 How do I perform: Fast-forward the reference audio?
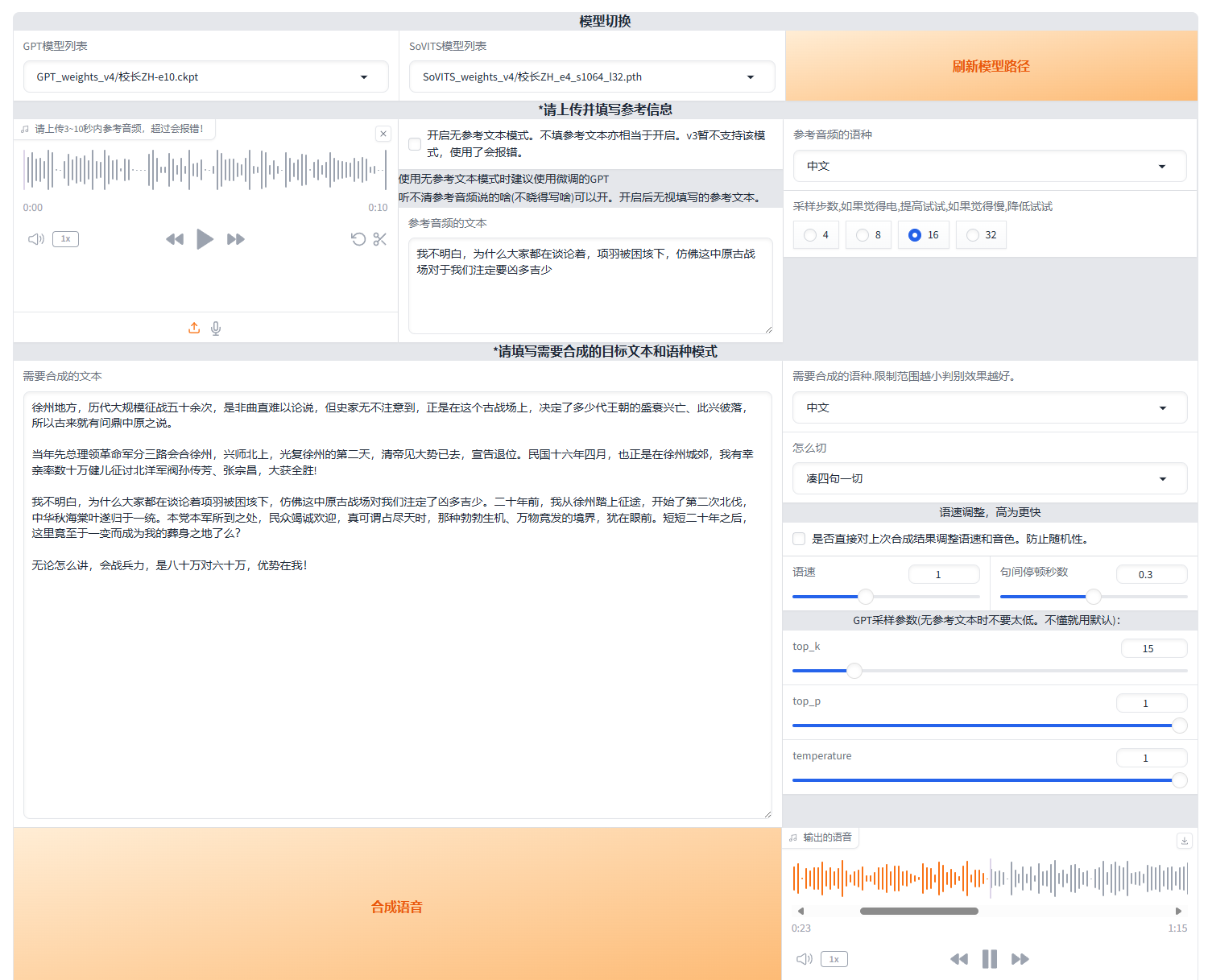(236, 239)
